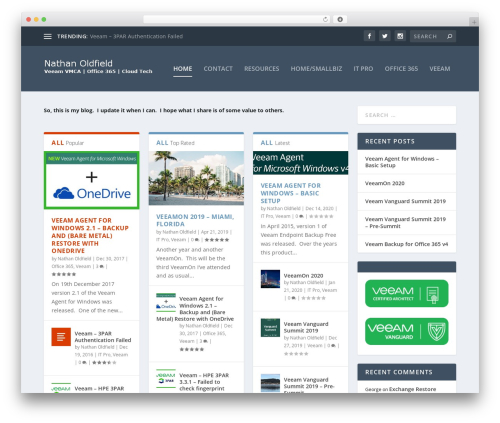Open trending post Veeam – 3PAR Authentication Failed
This screenshot has width=500, height=423.
click(x=136, y=36)
